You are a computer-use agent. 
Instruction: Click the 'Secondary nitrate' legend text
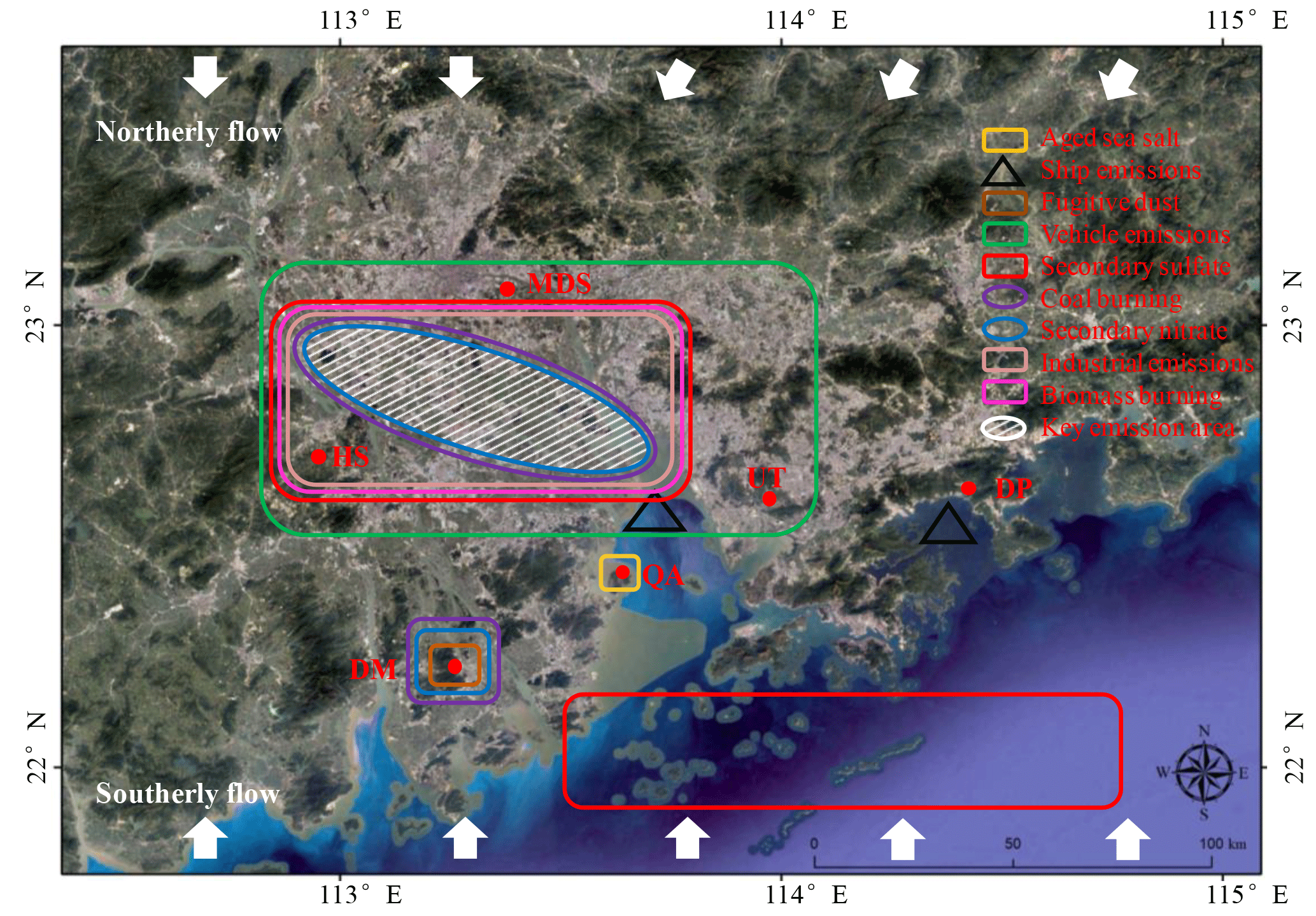[1134, 331]
